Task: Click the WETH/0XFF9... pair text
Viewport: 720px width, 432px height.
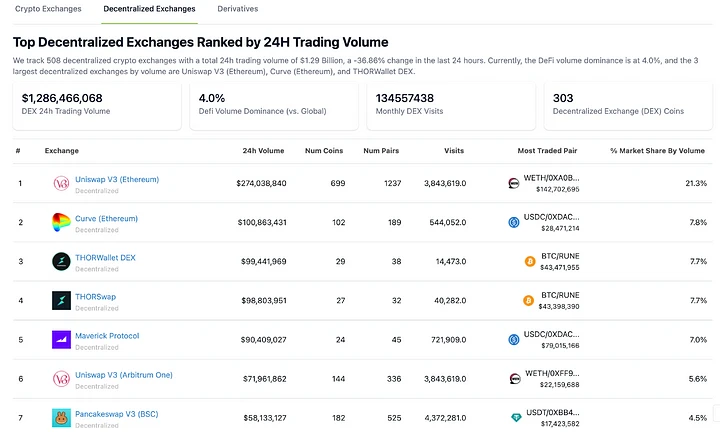Action: (552, 373)
